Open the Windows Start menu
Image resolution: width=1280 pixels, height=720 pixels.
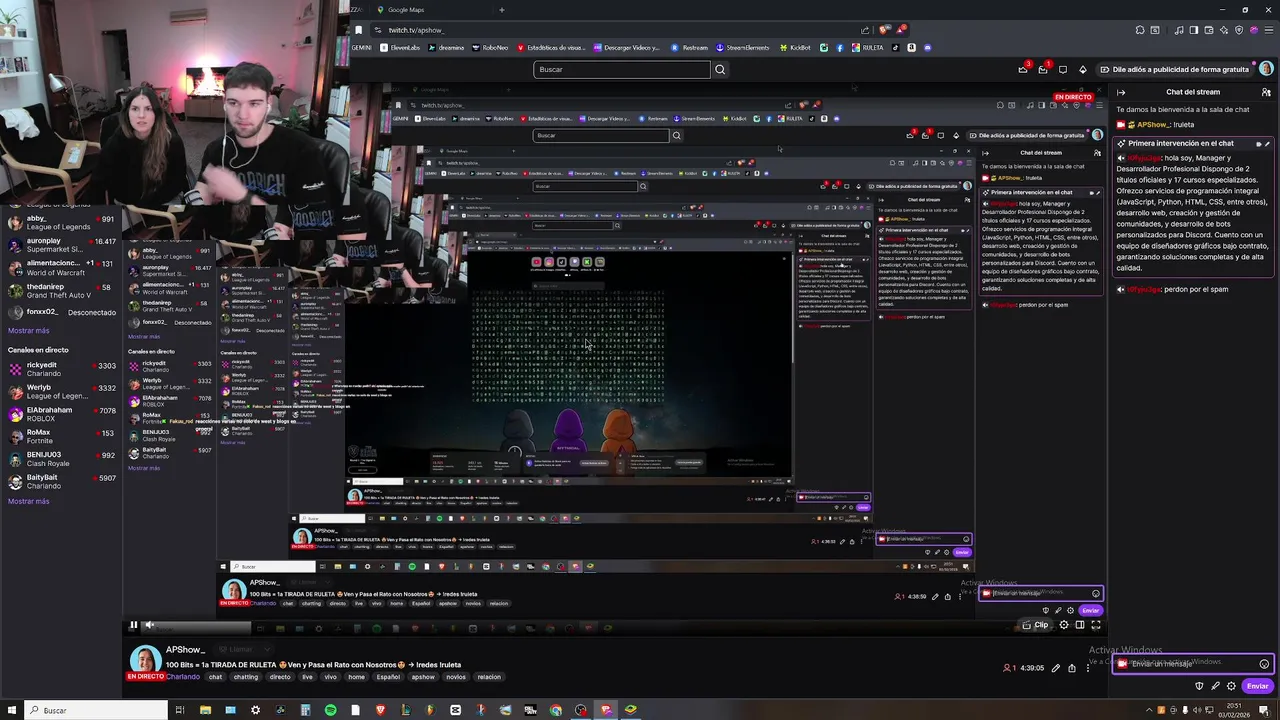(12, 710)
